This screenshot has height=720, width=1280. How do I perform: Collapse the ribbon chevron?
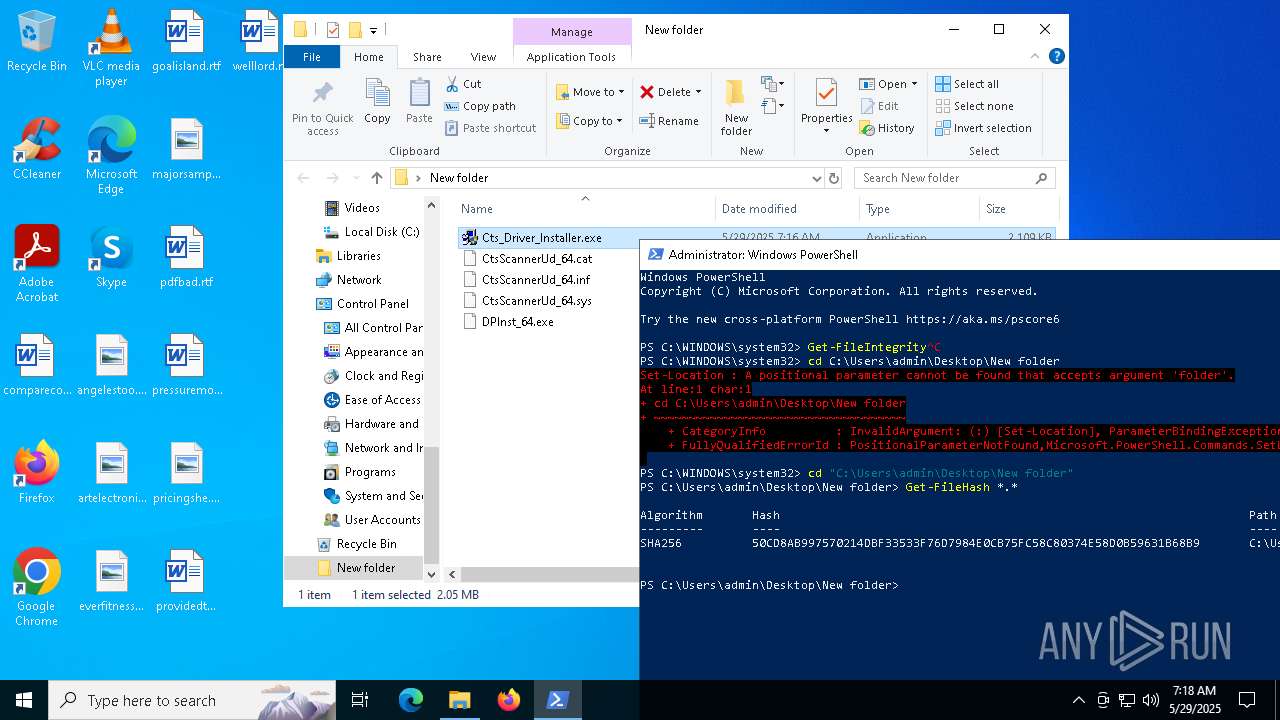[1037, 57]
